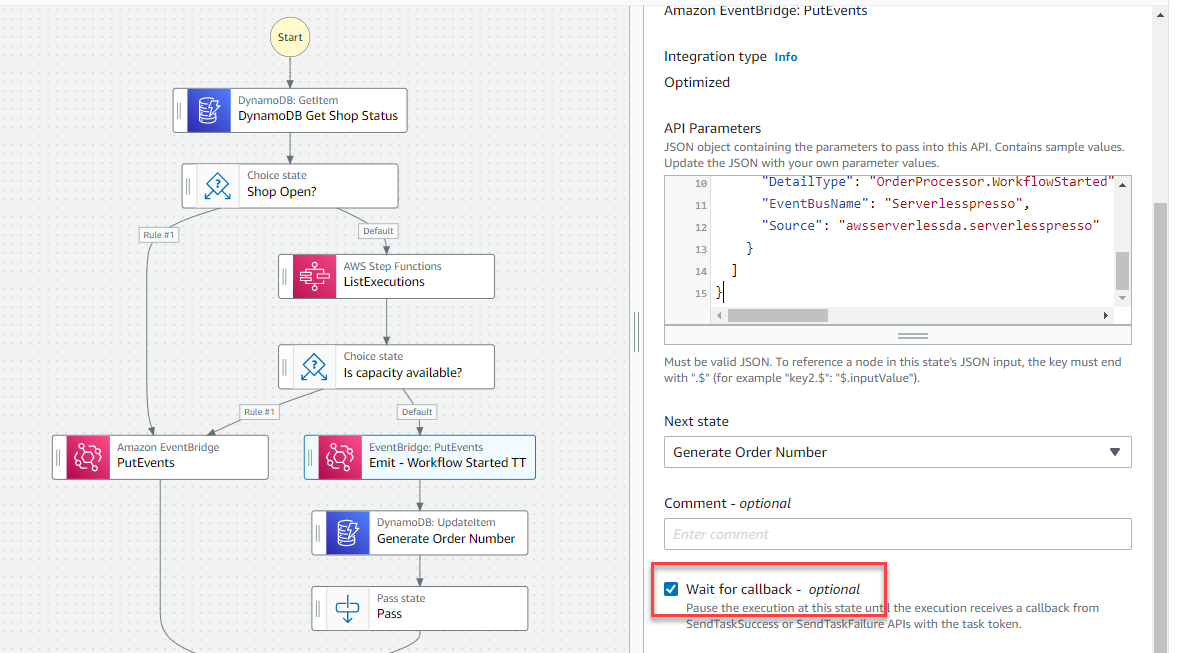Screen dimensions: 1185x653
Task: Click the "OrderProcessor.WorkflowStarted" value
Action: (x=992, y=181)
